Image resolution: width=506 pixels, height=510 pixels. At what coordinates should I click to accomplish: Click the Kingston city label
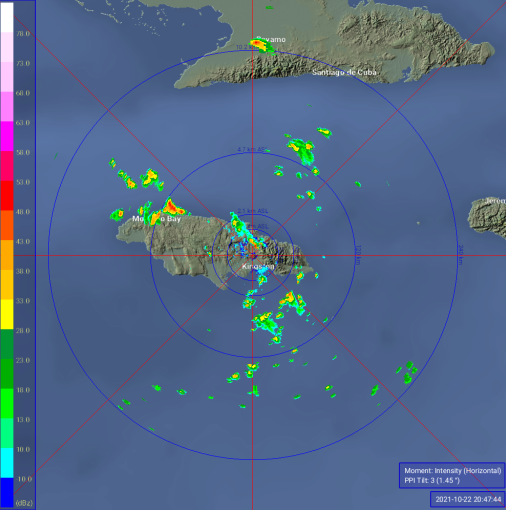pos(258,266)
